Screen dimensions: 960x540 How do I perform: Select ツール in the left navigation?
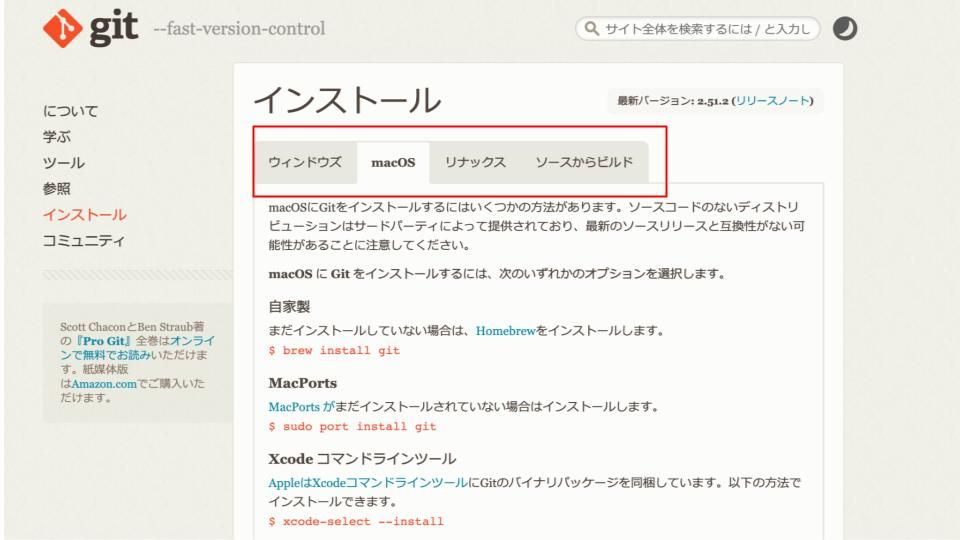(x=63, y=162)
